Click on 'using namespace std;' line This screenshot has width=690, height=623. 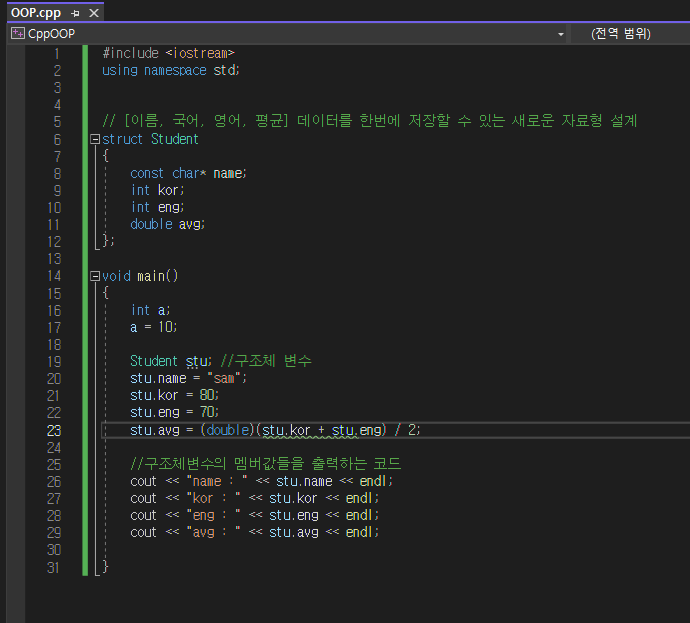(171, 70)
